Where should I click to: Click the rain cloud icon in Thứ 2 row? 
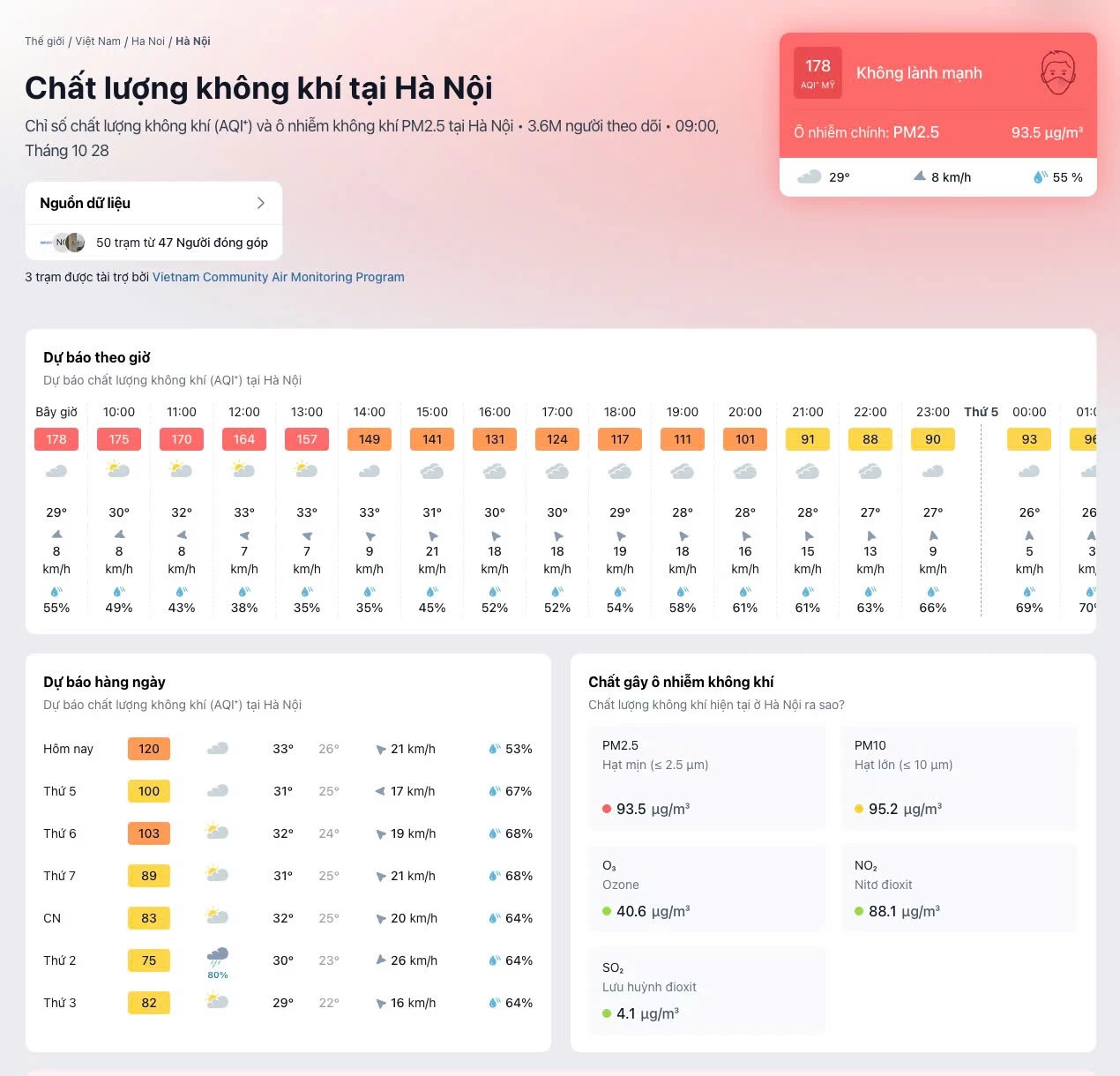click(218, 956)
